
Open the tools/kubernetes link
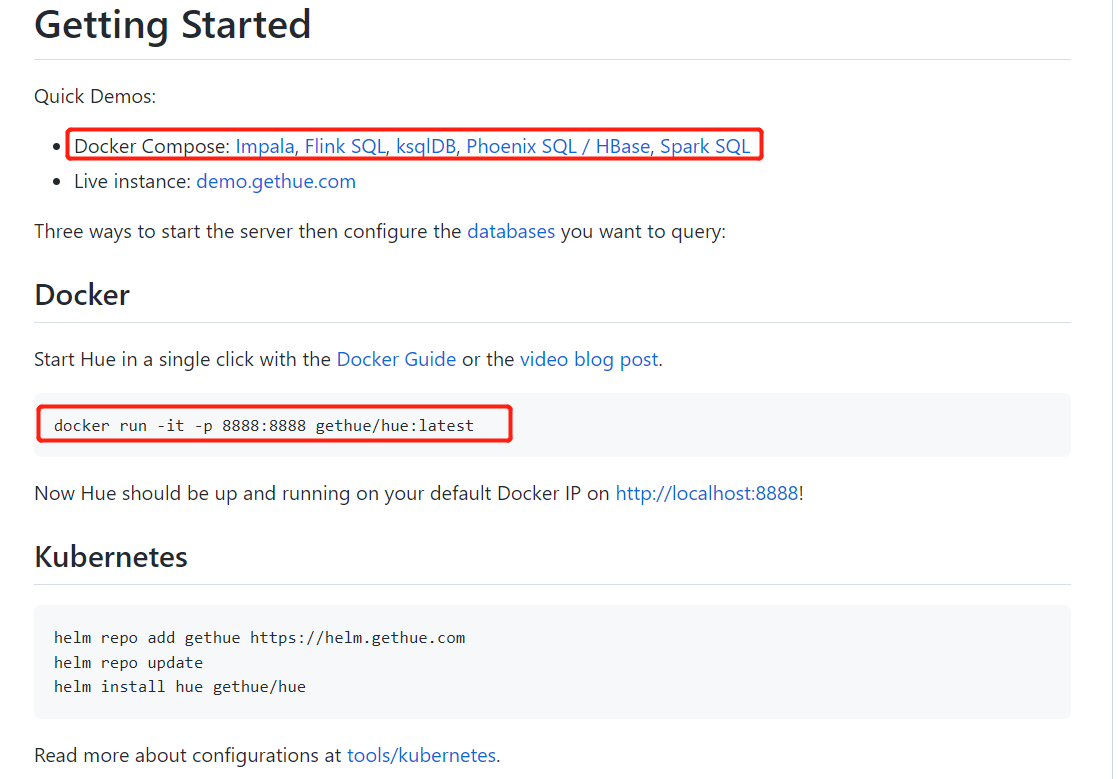pyautogui.click(x=421, y=755)
